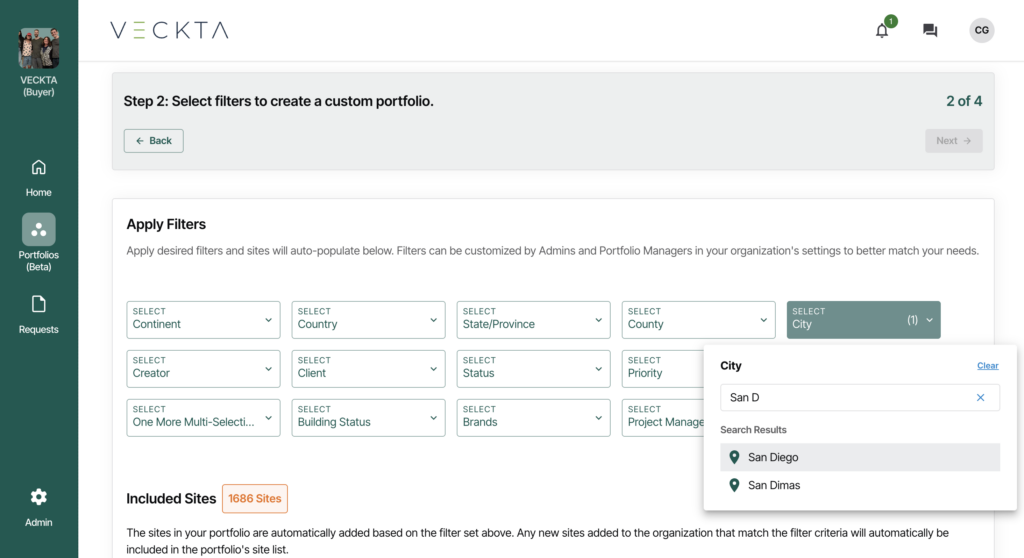The height and width of the screenshot is (558, 1024).
Task: Expand the Continent filter dropdown
Action: (x=203, y=320)
